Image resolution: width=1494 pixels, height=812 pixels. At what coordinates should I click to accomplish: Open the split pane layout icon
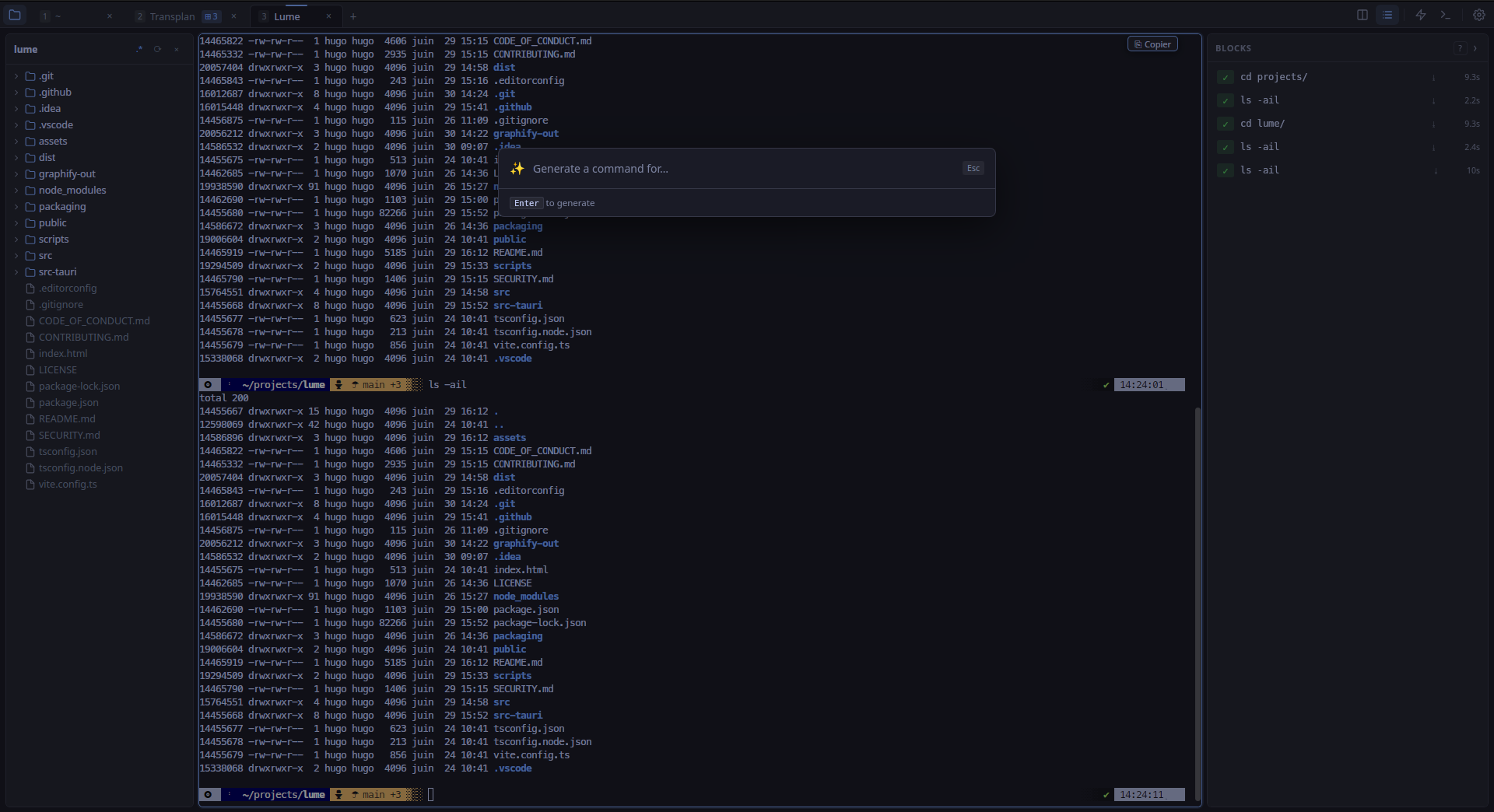point(1362,15)
